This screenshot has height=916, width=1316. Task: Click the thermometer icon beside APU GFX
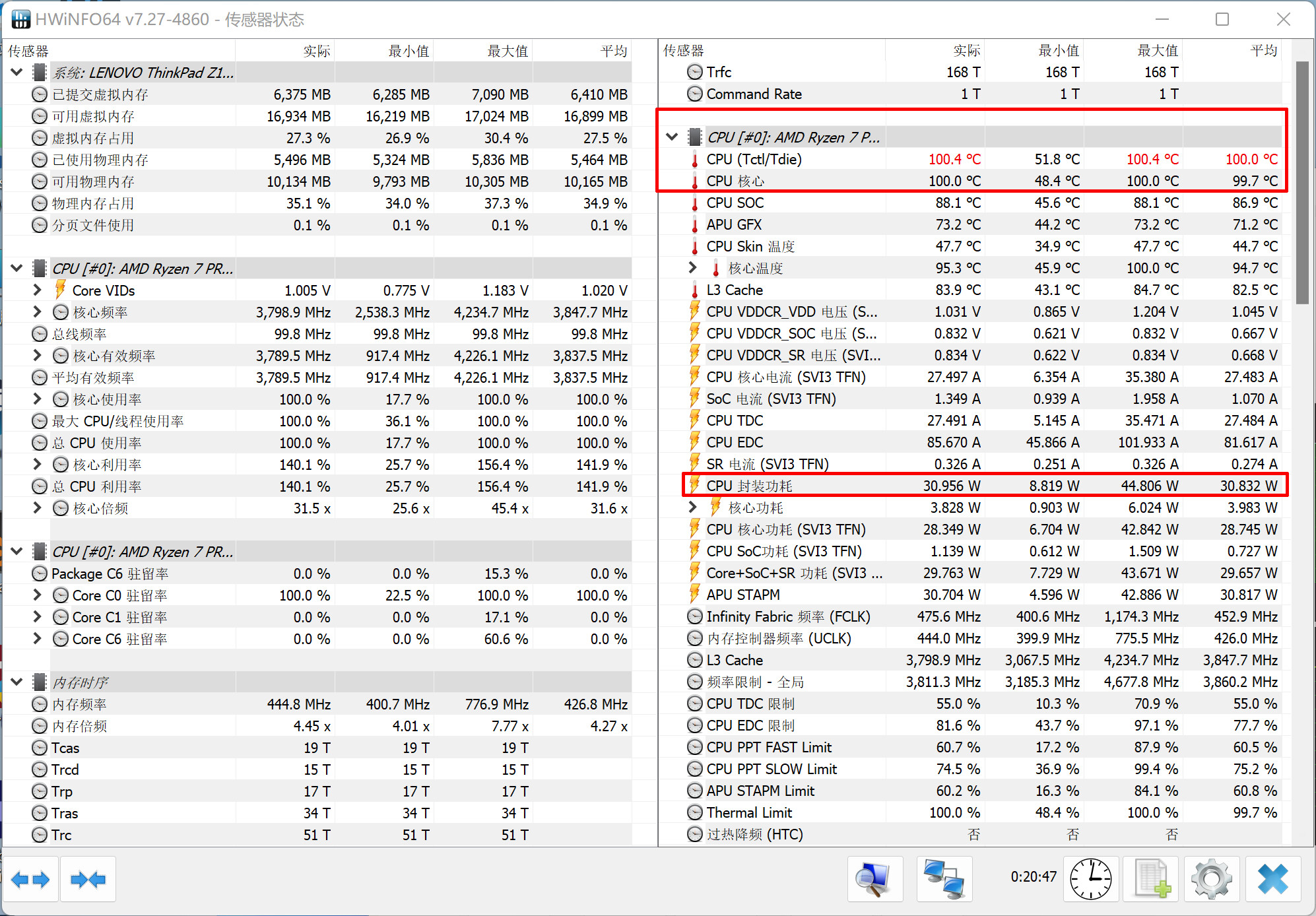pyautogui.click(x=694, y=225)
